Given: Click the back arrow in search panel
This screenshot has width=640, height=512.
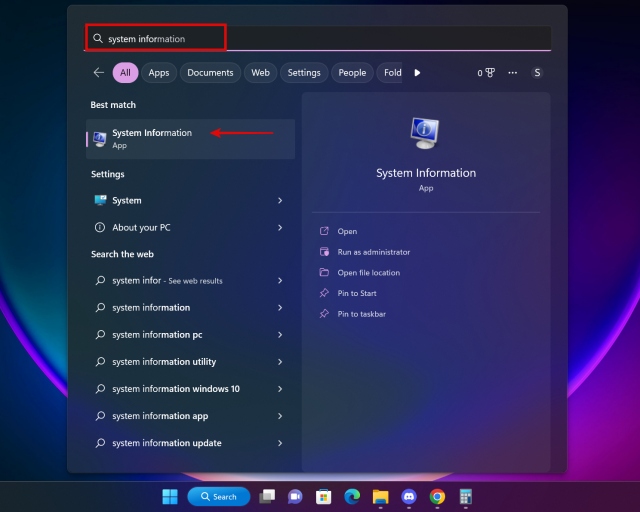Looking at the screenshot, I should coord(98,73).
